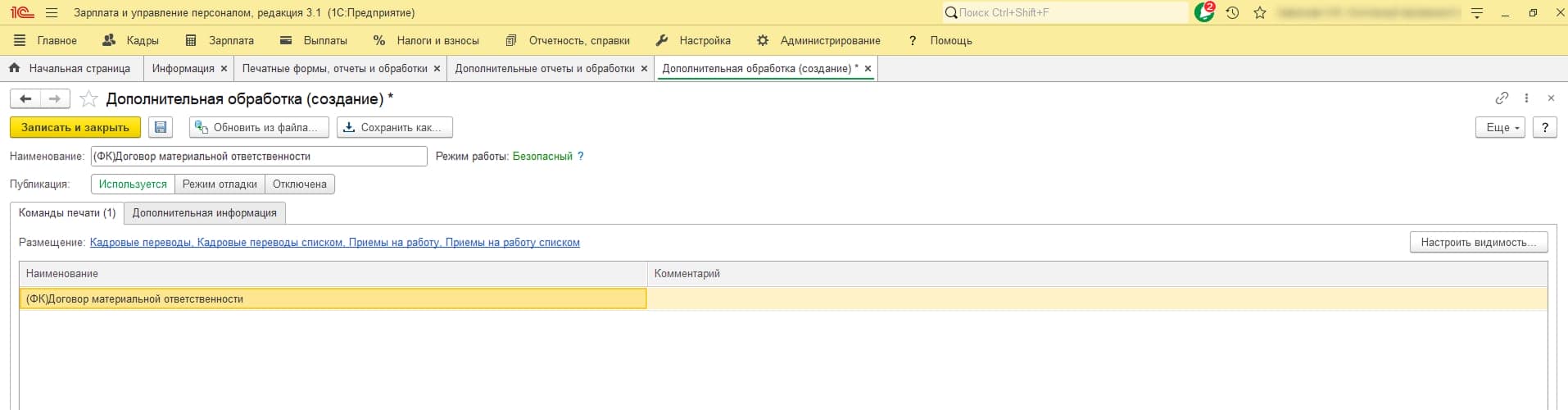Select Режим отладки publication option
This screenshot has height=410, width=1568.
point(220,184)
